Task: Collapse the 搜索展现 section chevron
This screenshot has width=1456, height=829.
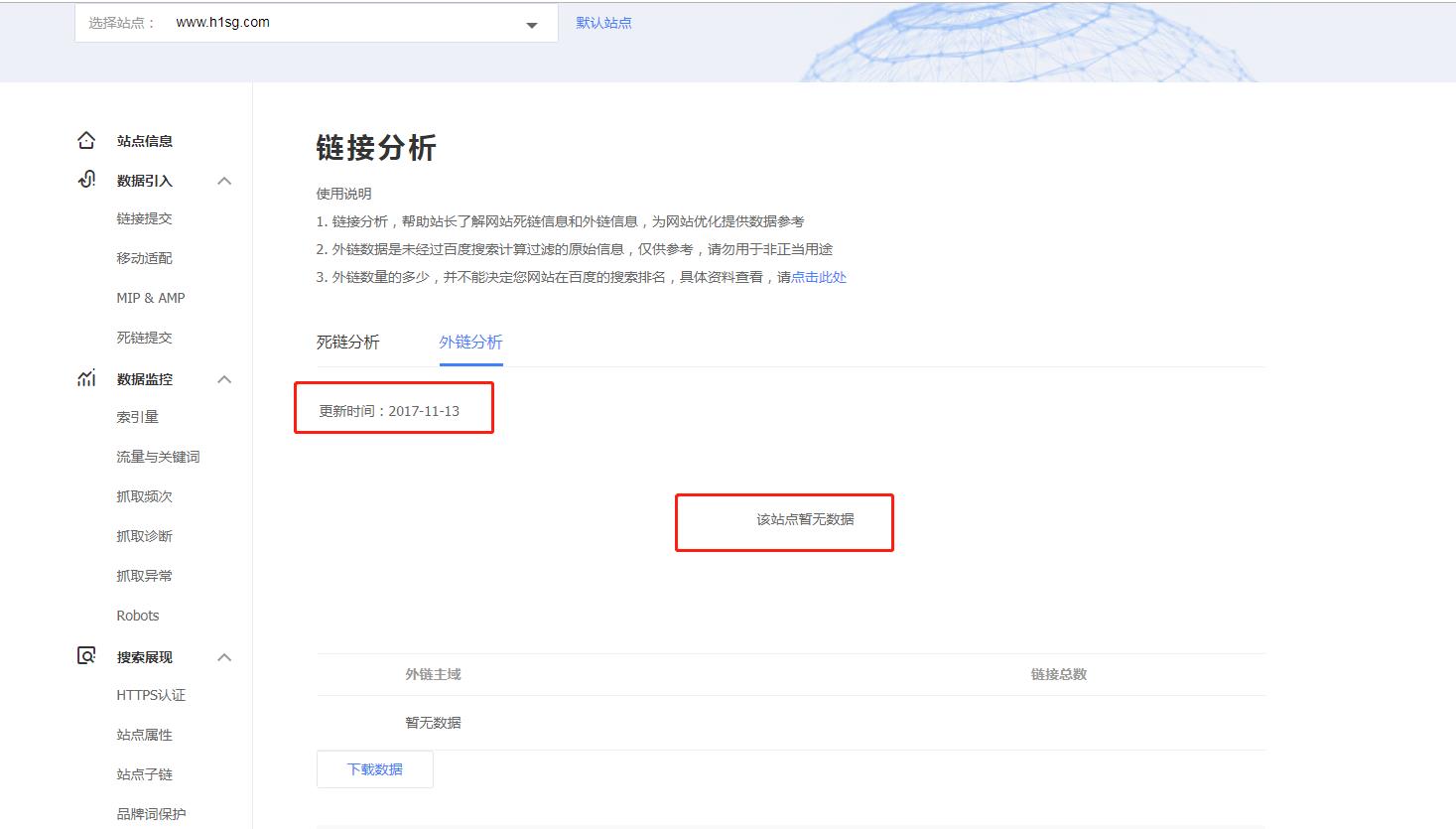Action: [x=224, y=657]
